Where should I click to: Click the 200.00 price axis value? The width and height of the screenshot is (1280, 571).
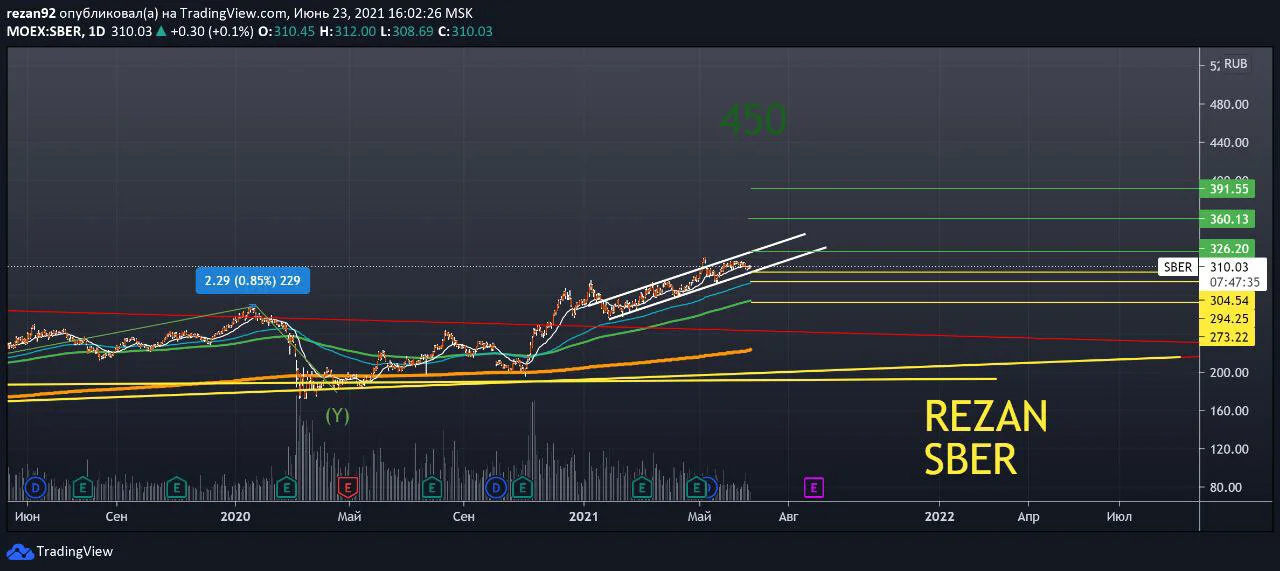coord(1228,372)
